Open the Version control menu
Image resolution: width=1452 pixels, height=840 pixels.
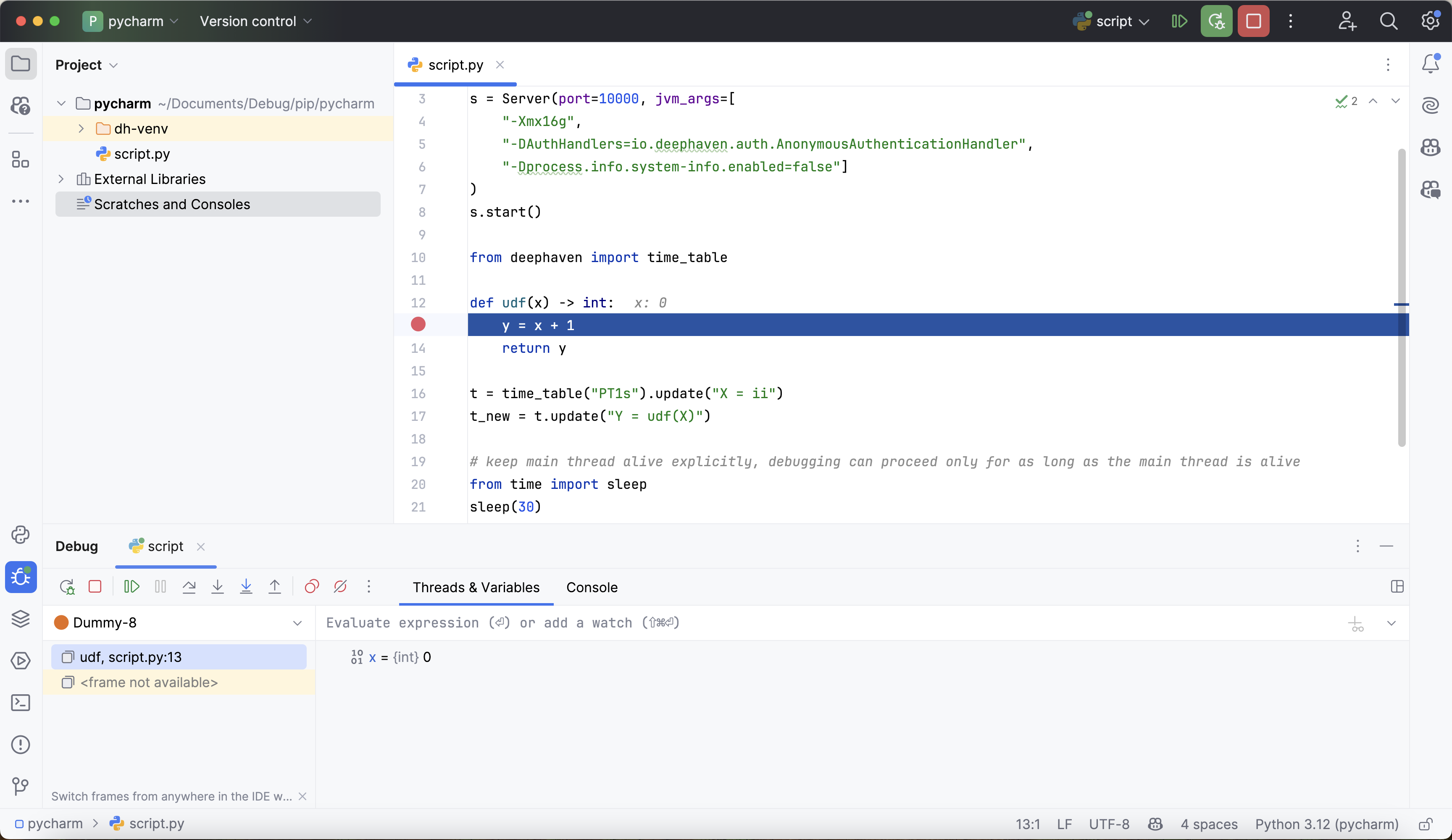click(255, 21)
